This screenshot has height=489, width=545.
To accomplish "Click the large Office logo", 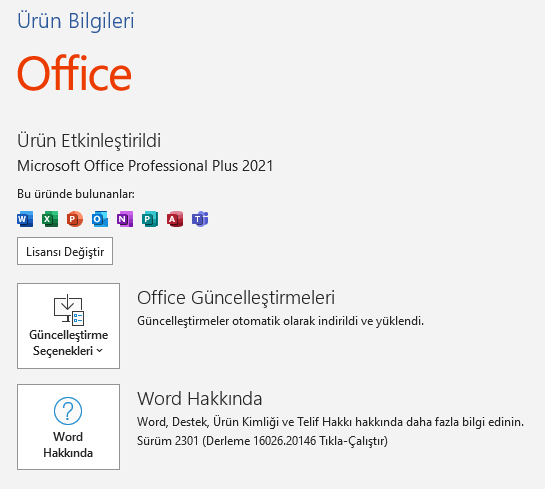I will click(x=74, y=73).
